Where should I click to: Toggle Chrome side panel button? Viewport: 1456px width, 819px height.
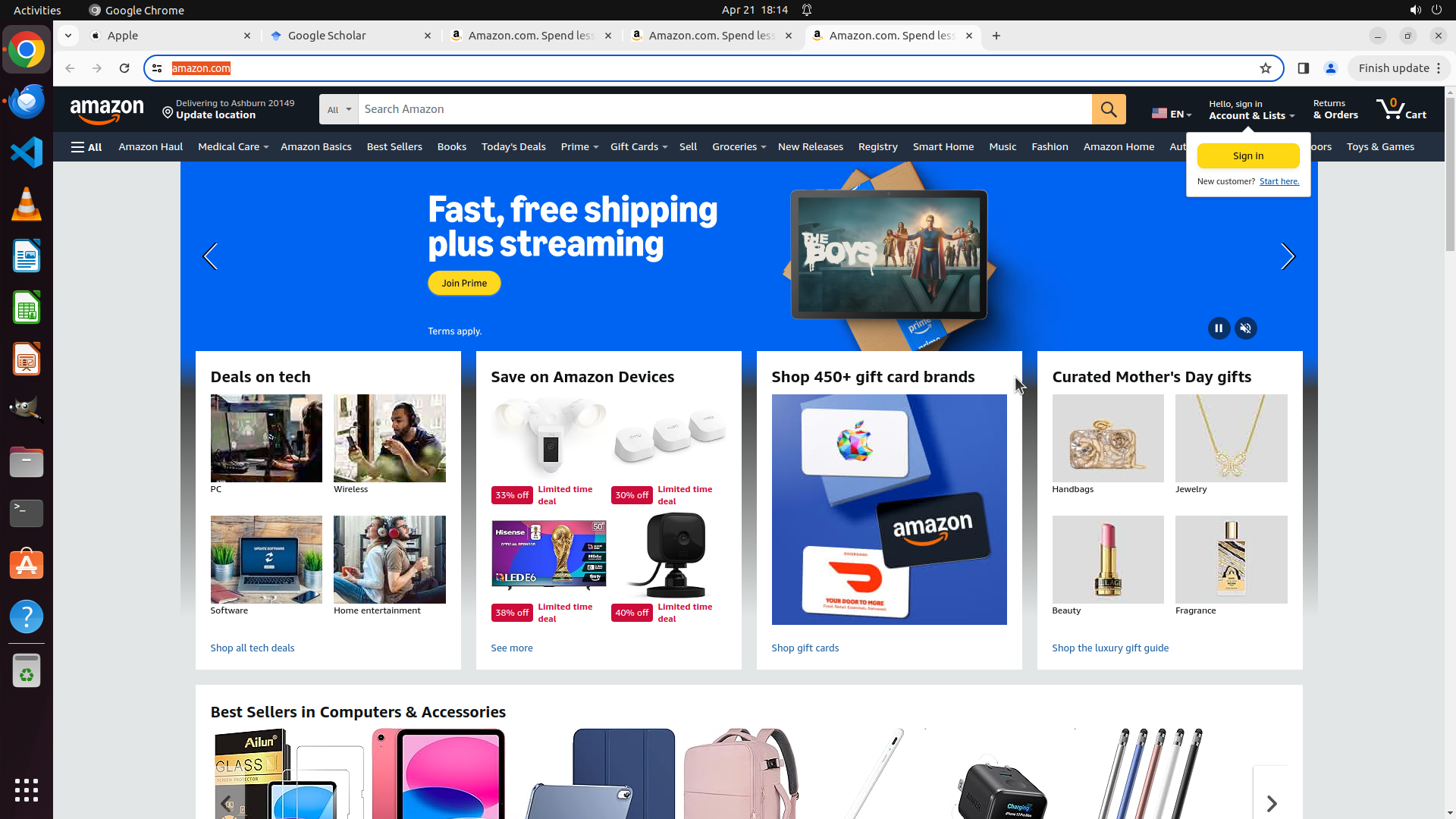click(1303, 68)
